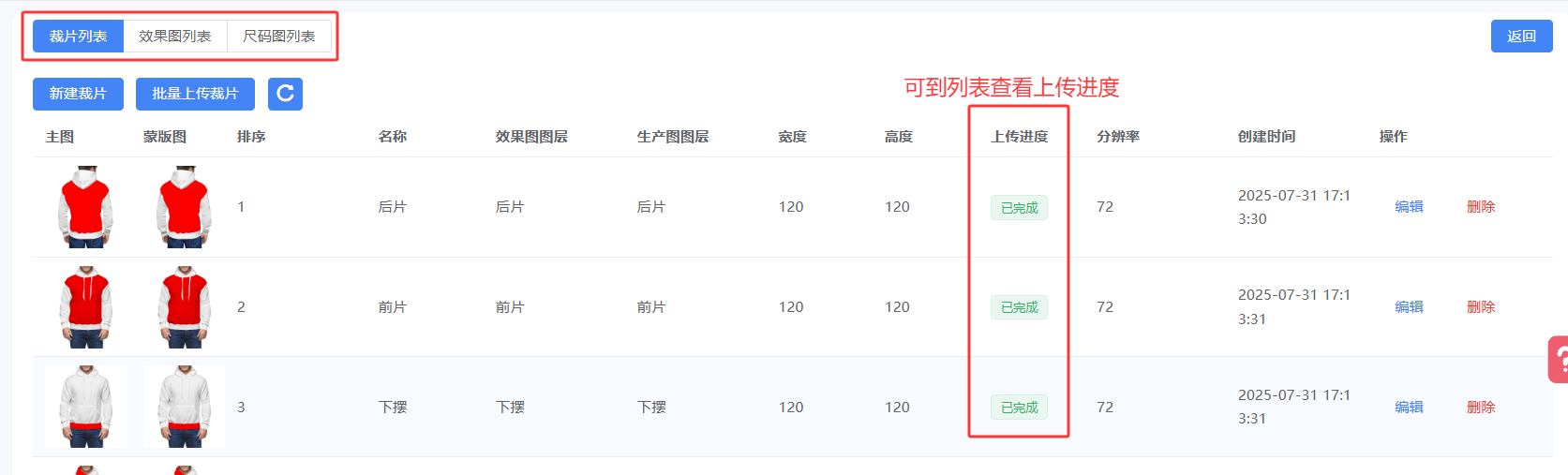Click the 已完成 status tag for 后片

tap(1019, 208)
